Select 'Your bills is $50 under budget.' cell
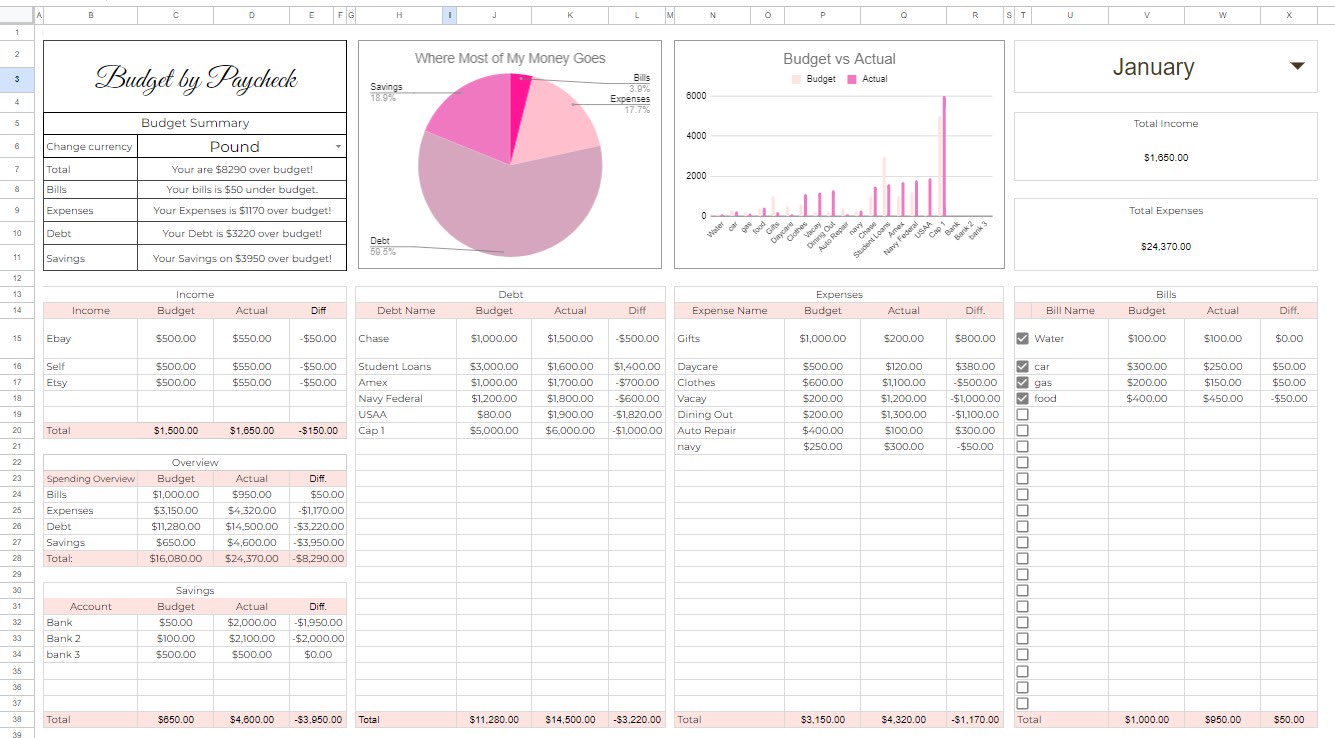 coord(242,189)
